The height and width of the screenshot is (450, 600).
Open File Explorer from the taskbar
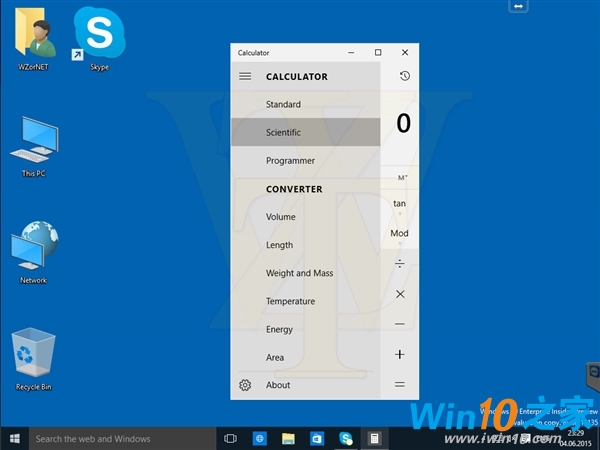[288, 439]
